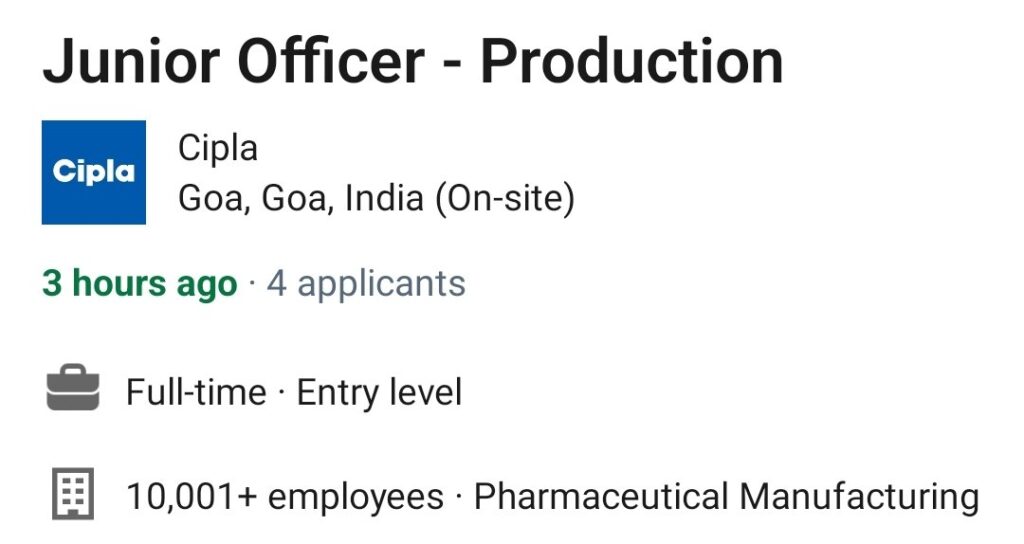This screenshot has height=544, width=1024.
Task: Click the Junior Officer part of heading
Action: click(234, 62)
